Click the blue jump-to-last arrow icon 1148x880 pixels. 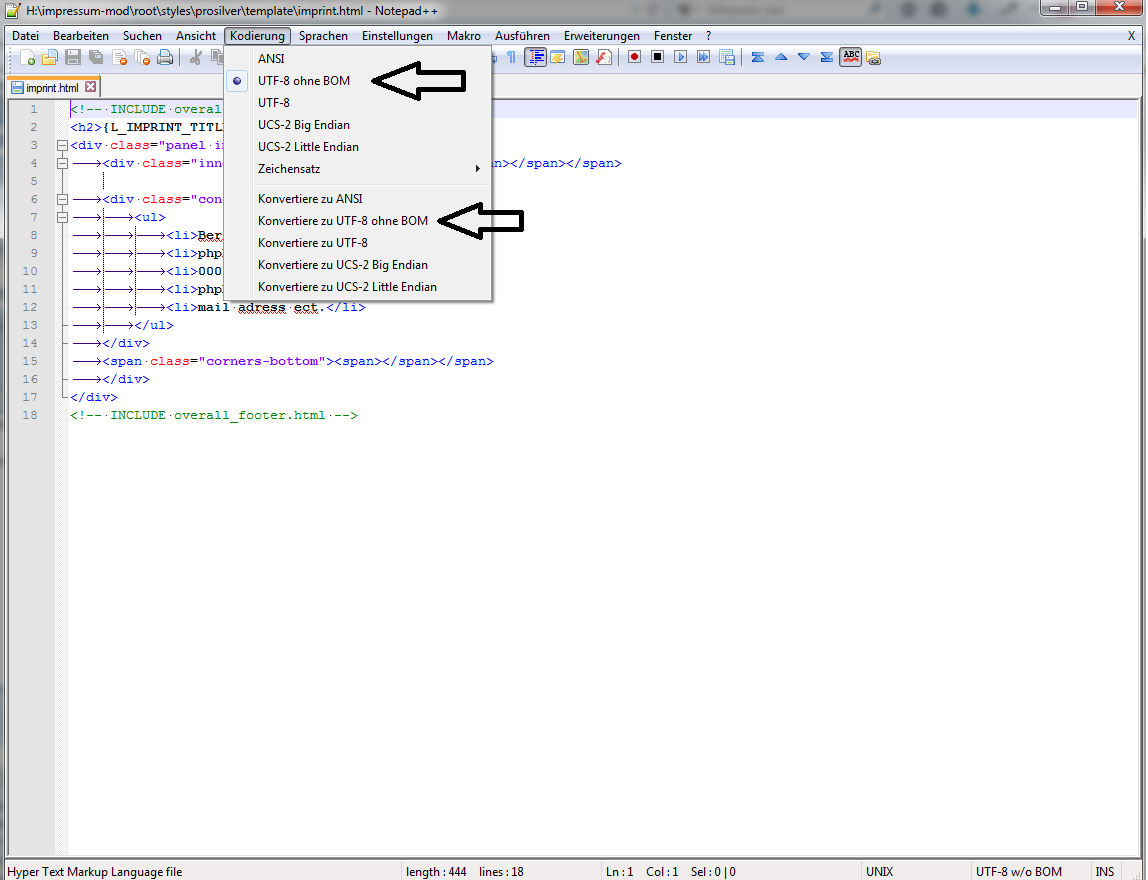pyautogui.click(x=827, y=57)
